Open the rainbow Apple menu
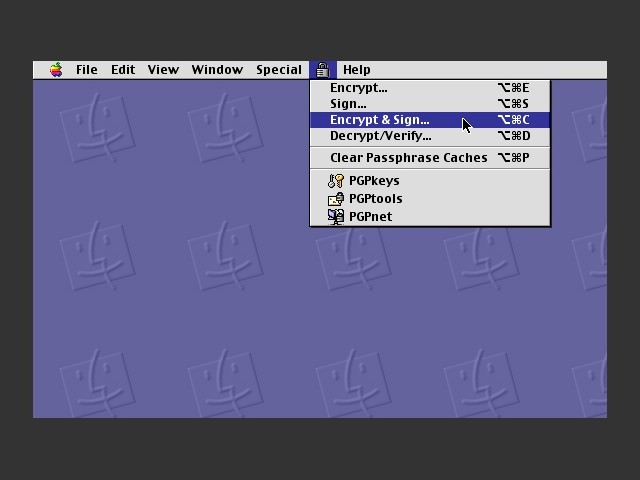The height and width of the screenshot is (480, 640). (56, 70)
